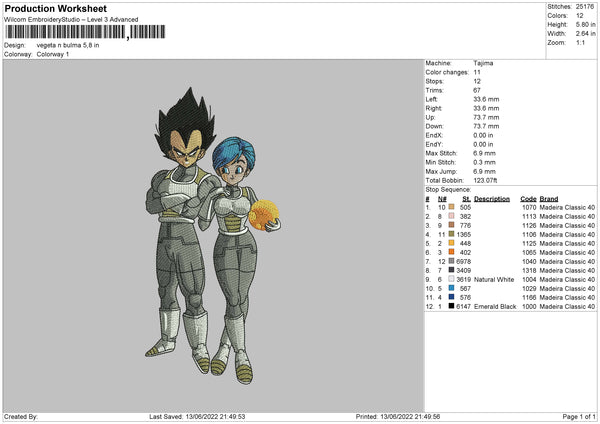600x424 pixels.
Task: Click the barcode under the worksheet title
Action: [85, 32]
